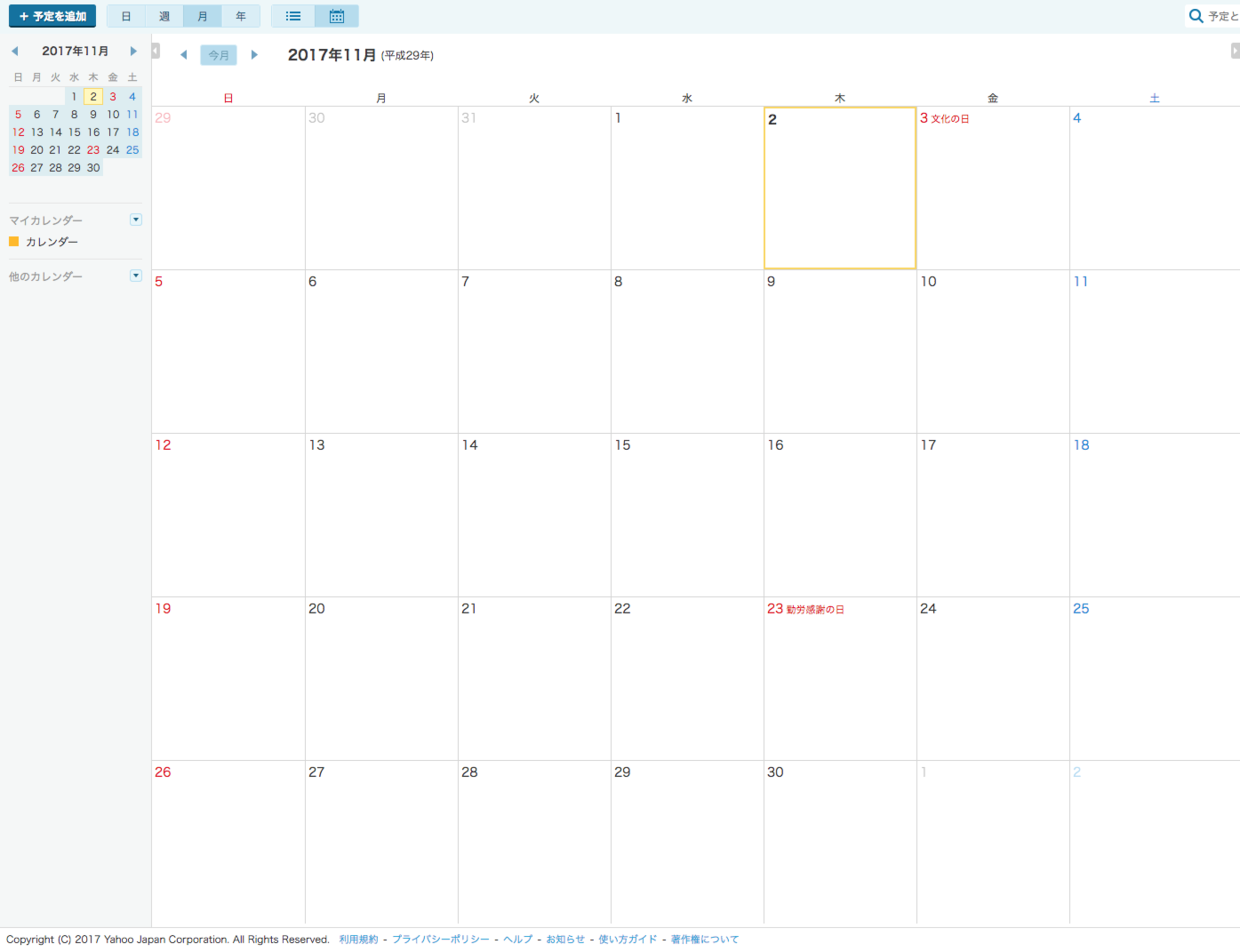This screenshot has width=1240, height=952.
Task: Select the 月 month view tab
Action: click(x=202, y=16)
